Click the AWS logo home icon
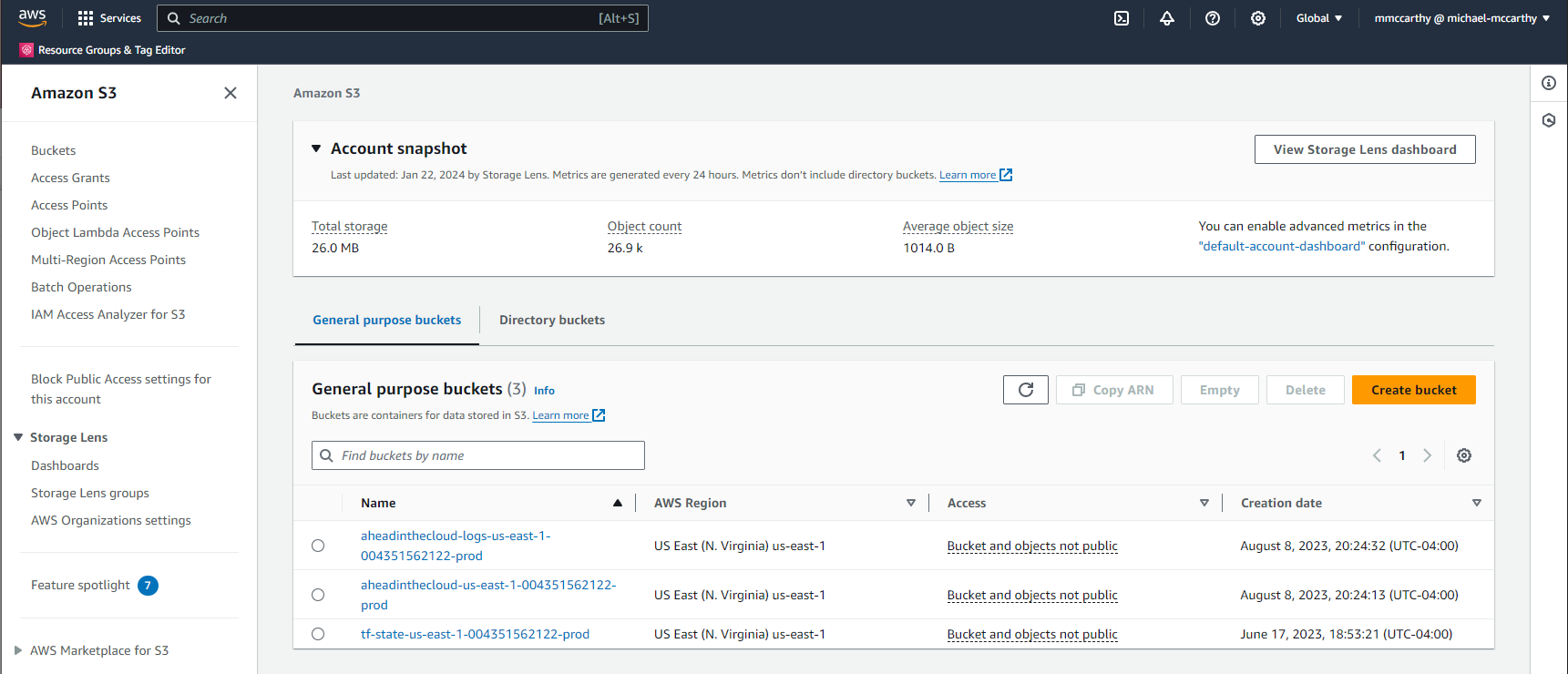 [x=32, y=18]
